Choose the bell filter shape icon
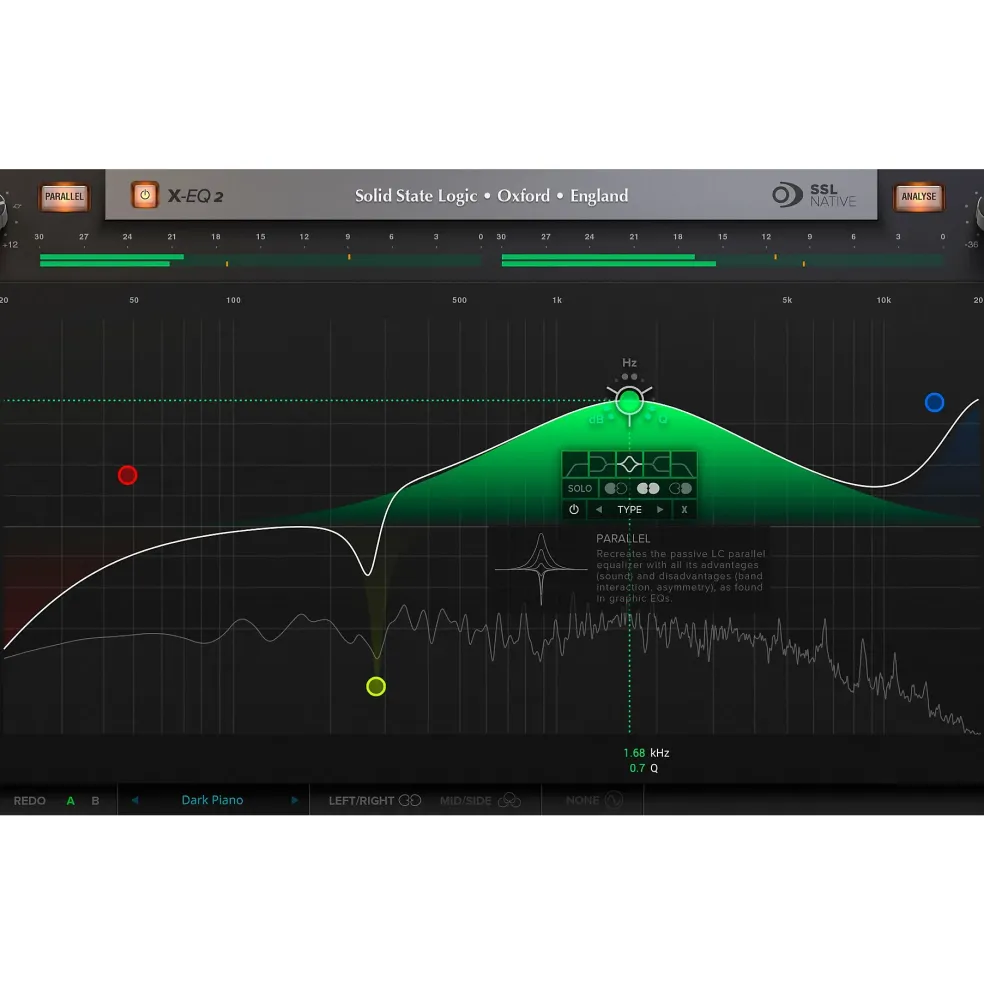The height and width of the screenshot is (985, 984). tap(629, 465)
